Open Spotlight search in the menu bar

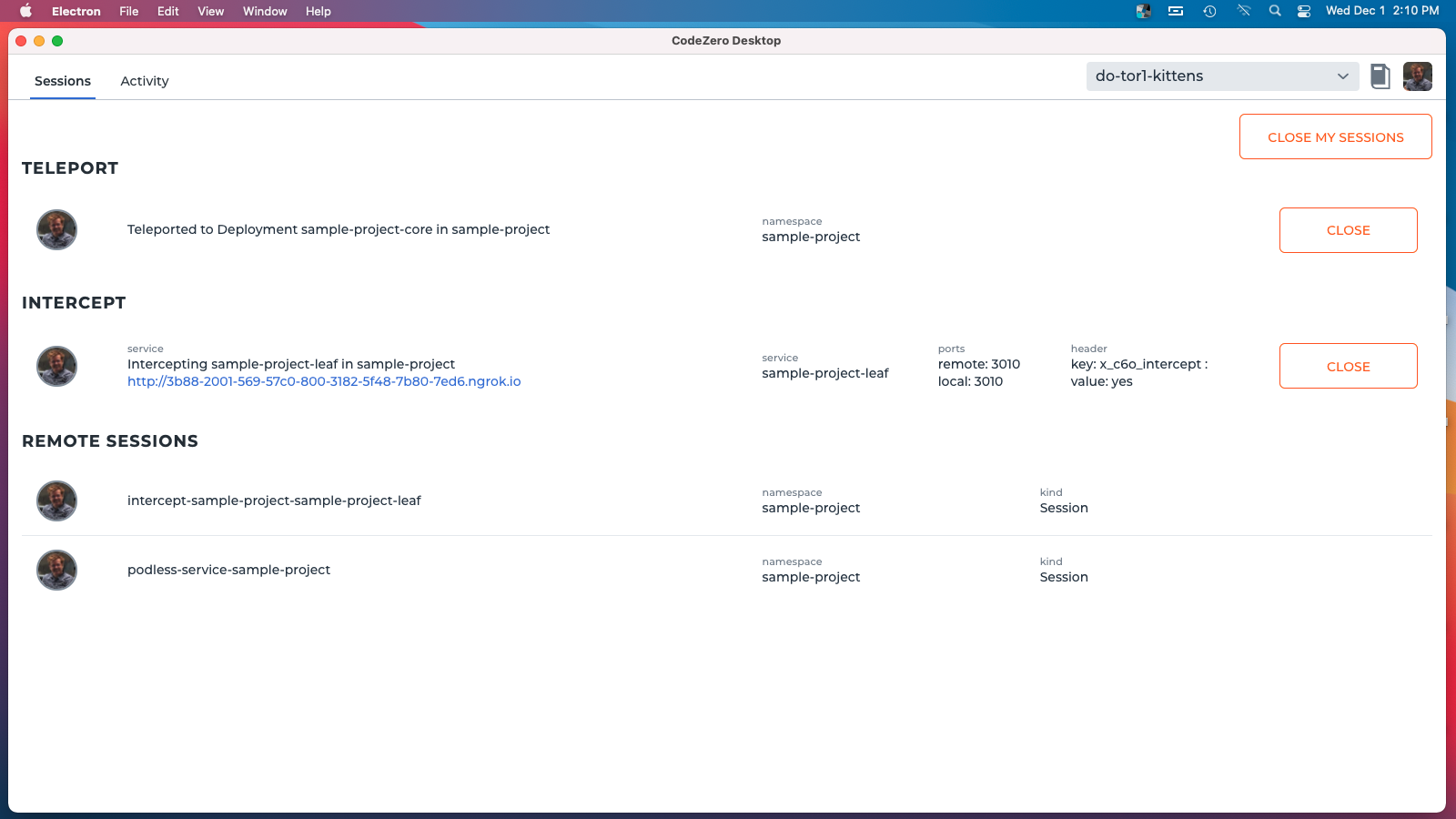1275,11
